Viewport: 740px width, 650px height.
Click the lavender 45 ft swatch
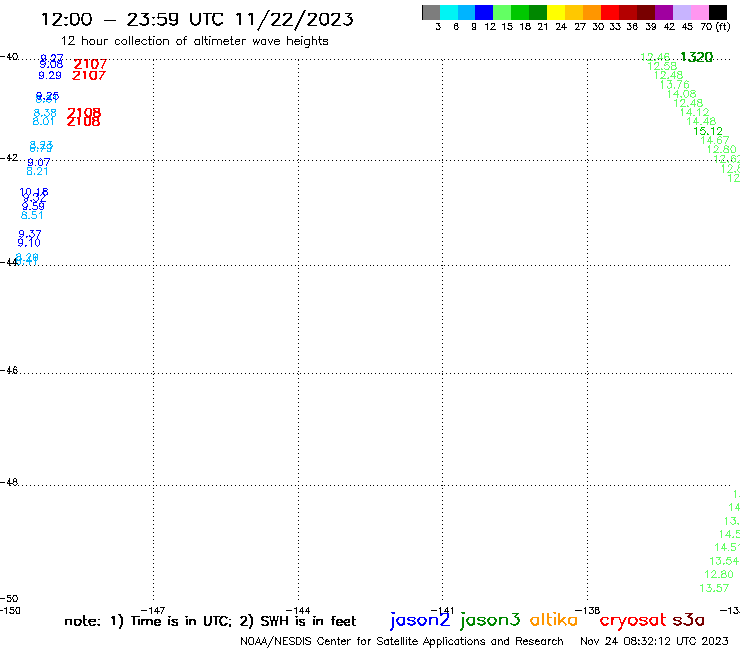(x=682, y=12)
